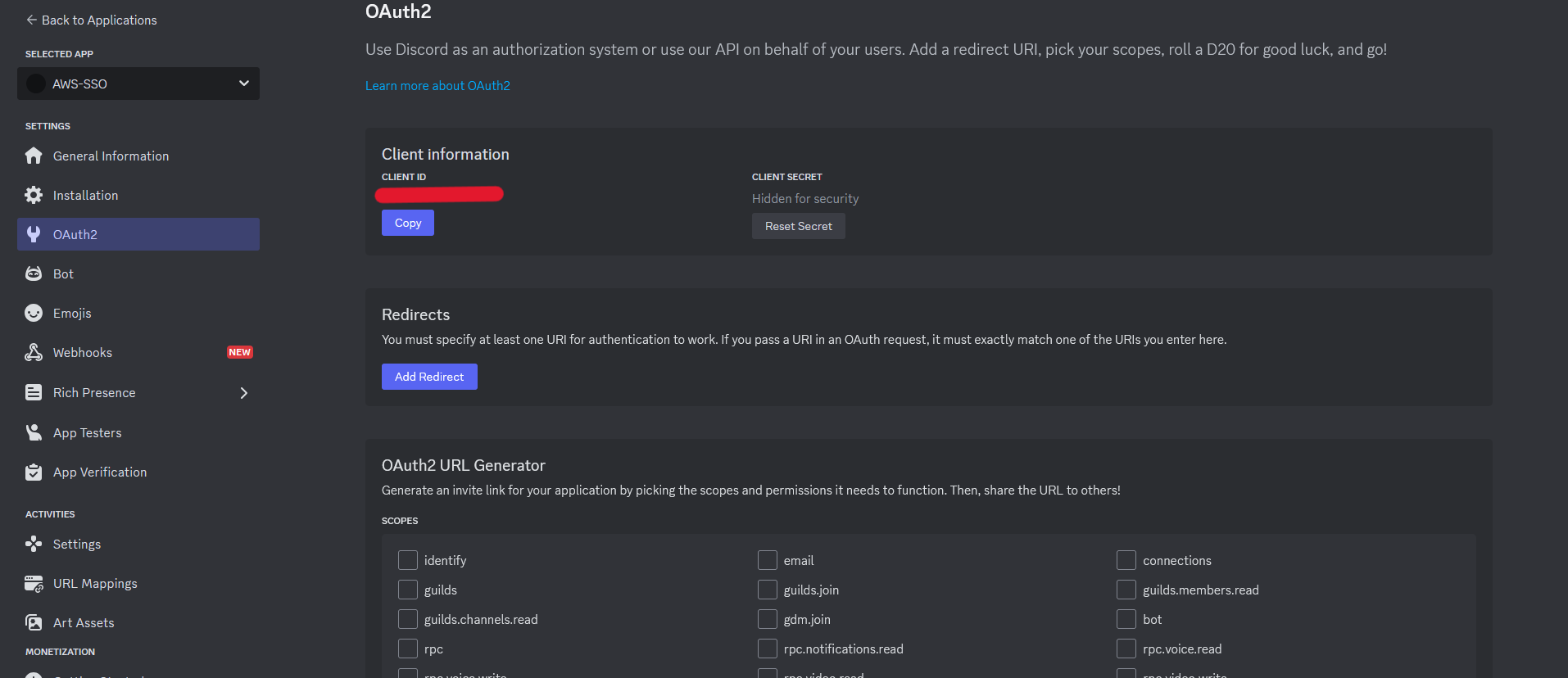The height and width of the screenshot is (678, 1568).
Task: Click the Reset Secret button
Action: (799, 226)
